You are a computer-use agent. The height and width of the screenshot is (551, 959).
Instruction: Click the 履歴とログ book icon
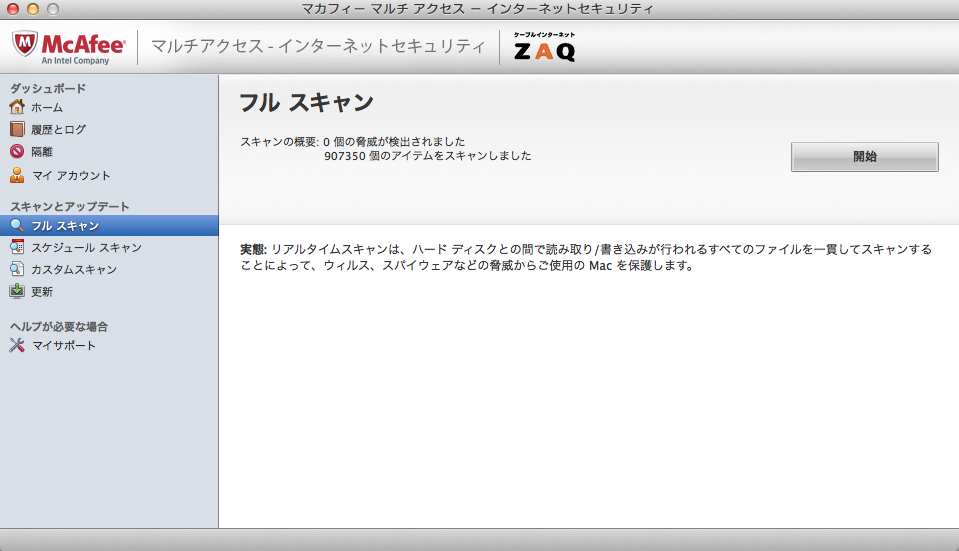pyautogui.click(x=17, y=129)
